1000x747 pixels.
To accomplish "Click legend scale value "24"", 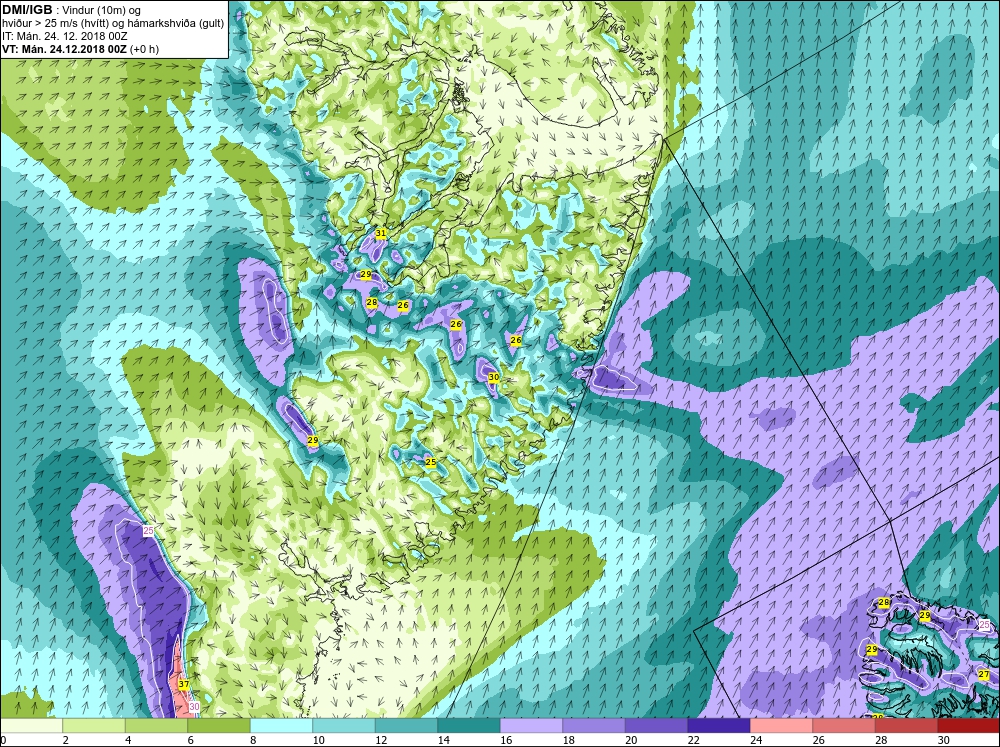I will [x=756, y=740].
